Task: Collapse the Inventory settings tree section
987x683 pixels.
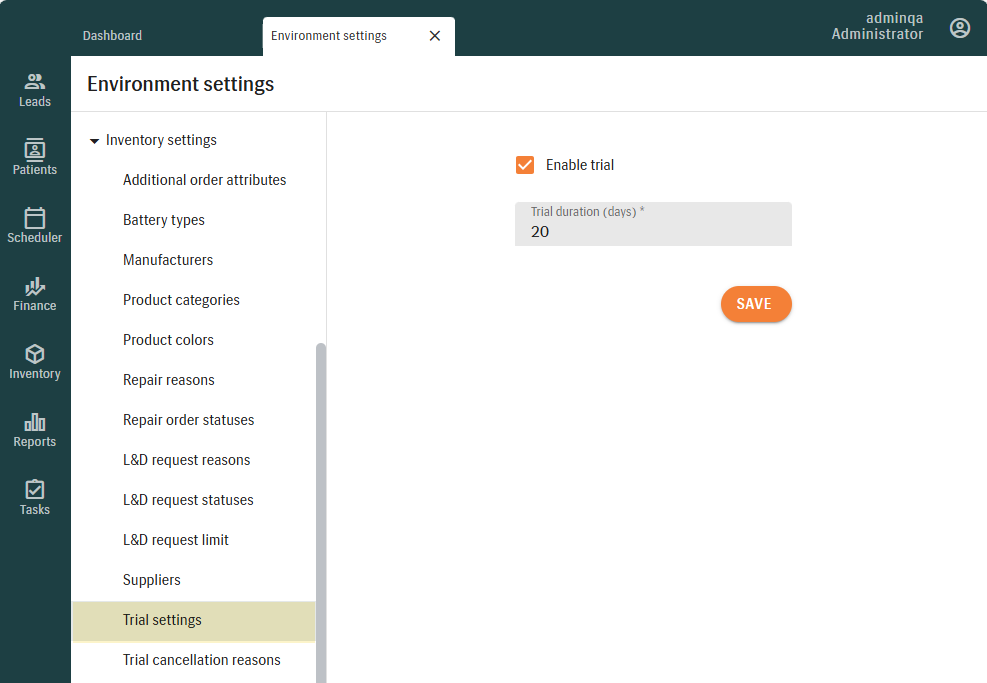Action: [95, 141]
